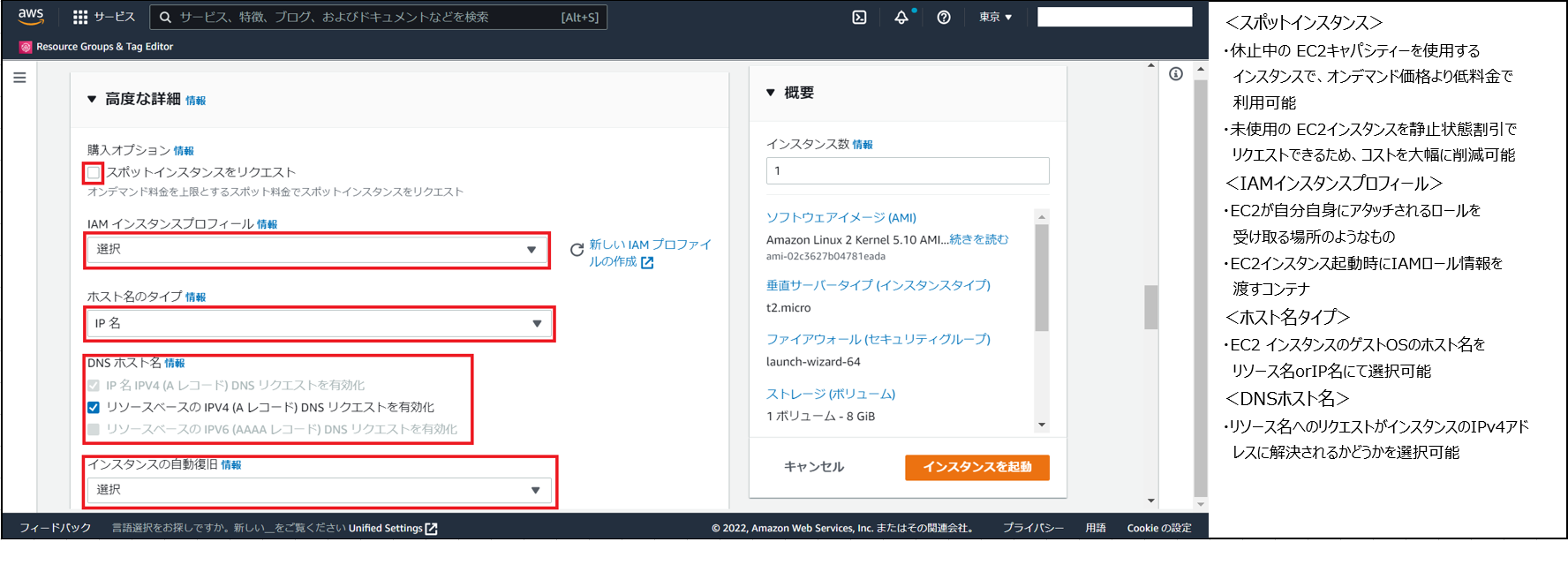1568x572 pixels.
Task: Open the サービス menu label
Action: point(115,17)
